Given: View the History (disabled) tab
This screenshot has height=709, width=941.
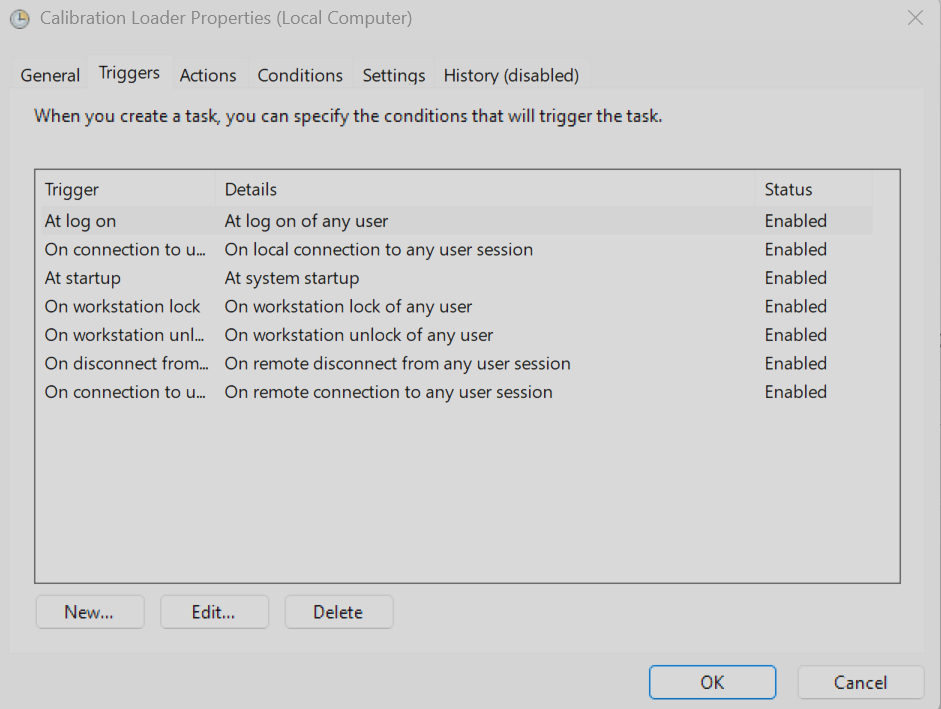Looking at the screenshot, I should (x=511, y=75).
